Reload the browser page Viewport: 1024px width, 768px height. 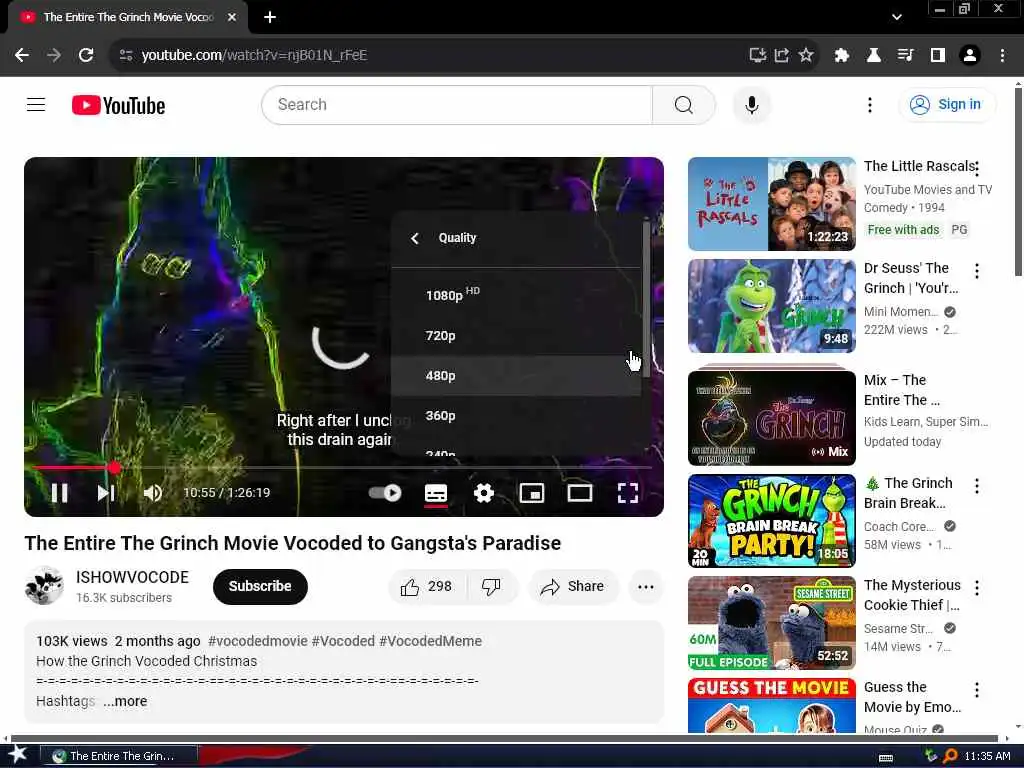[86, 55]
